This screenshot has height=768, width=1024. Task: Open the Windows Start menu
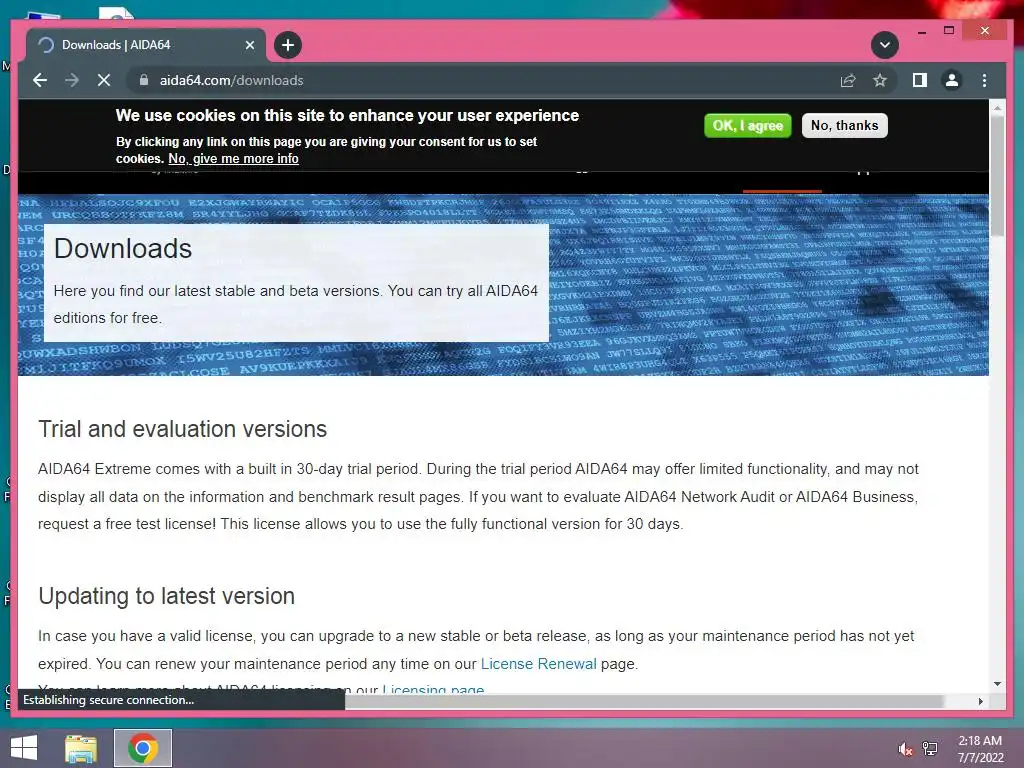pyautogui.click(x=24, y=748)
